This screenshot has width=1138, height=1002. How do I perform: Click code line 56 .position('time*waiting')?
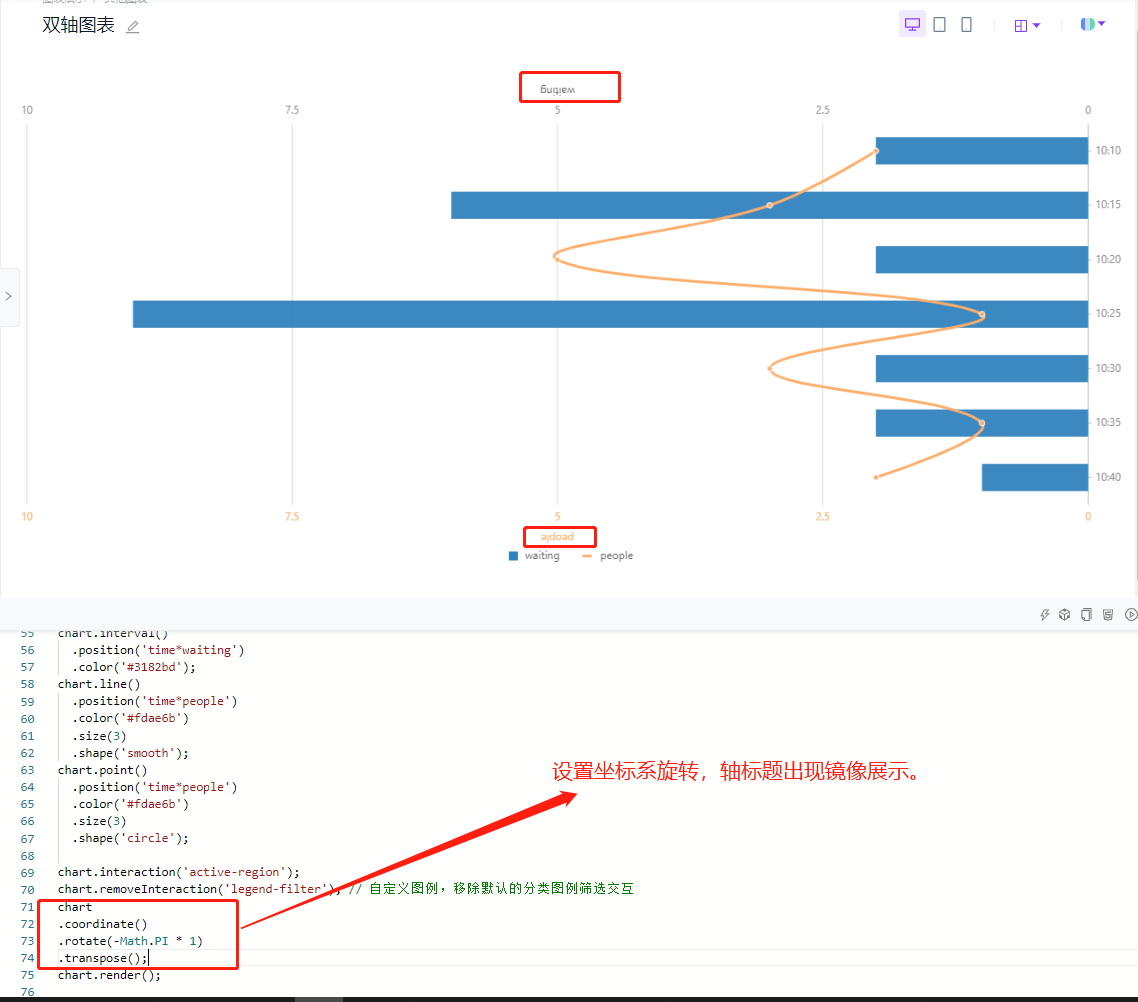[158, 650]
